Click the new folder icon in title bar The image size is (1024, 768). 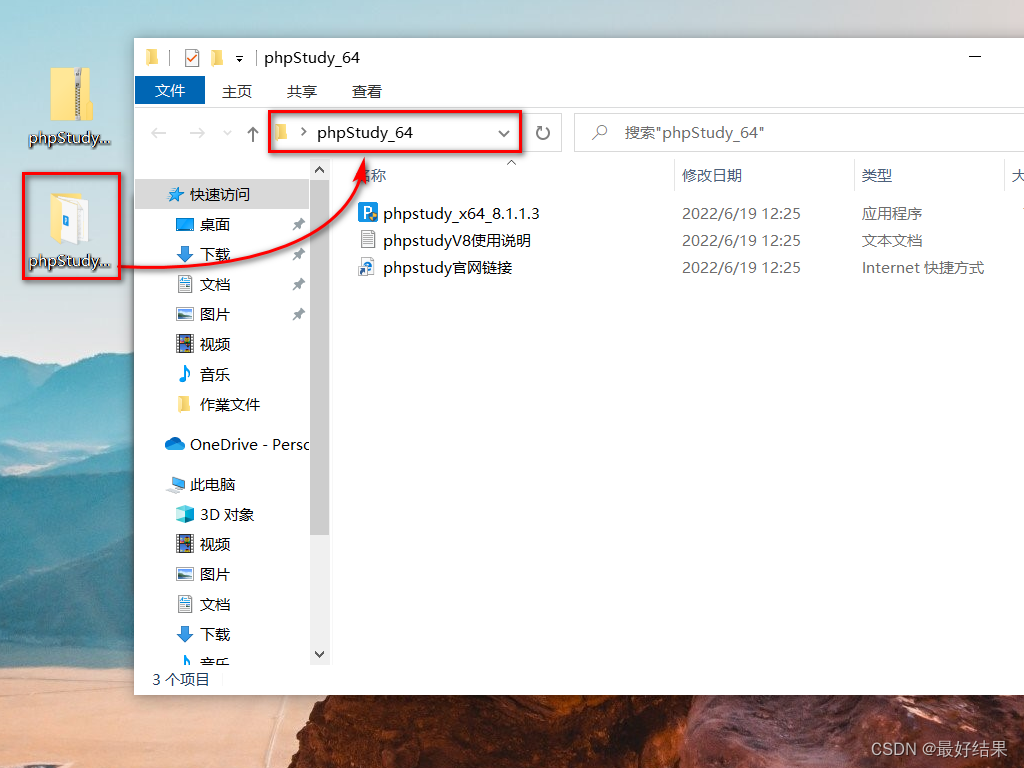tap(217, 58)
